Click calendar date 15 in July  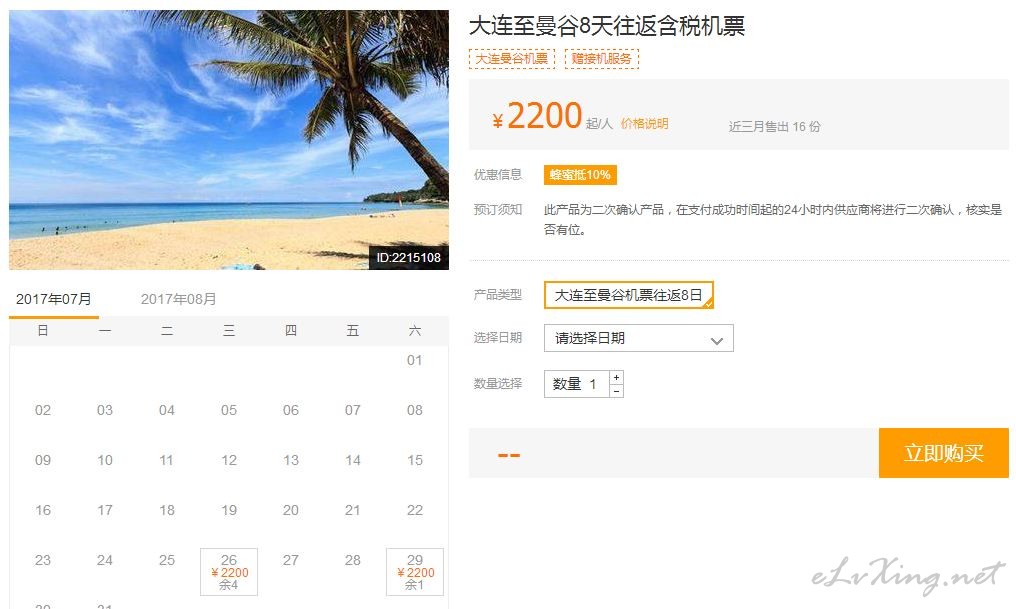415,460
